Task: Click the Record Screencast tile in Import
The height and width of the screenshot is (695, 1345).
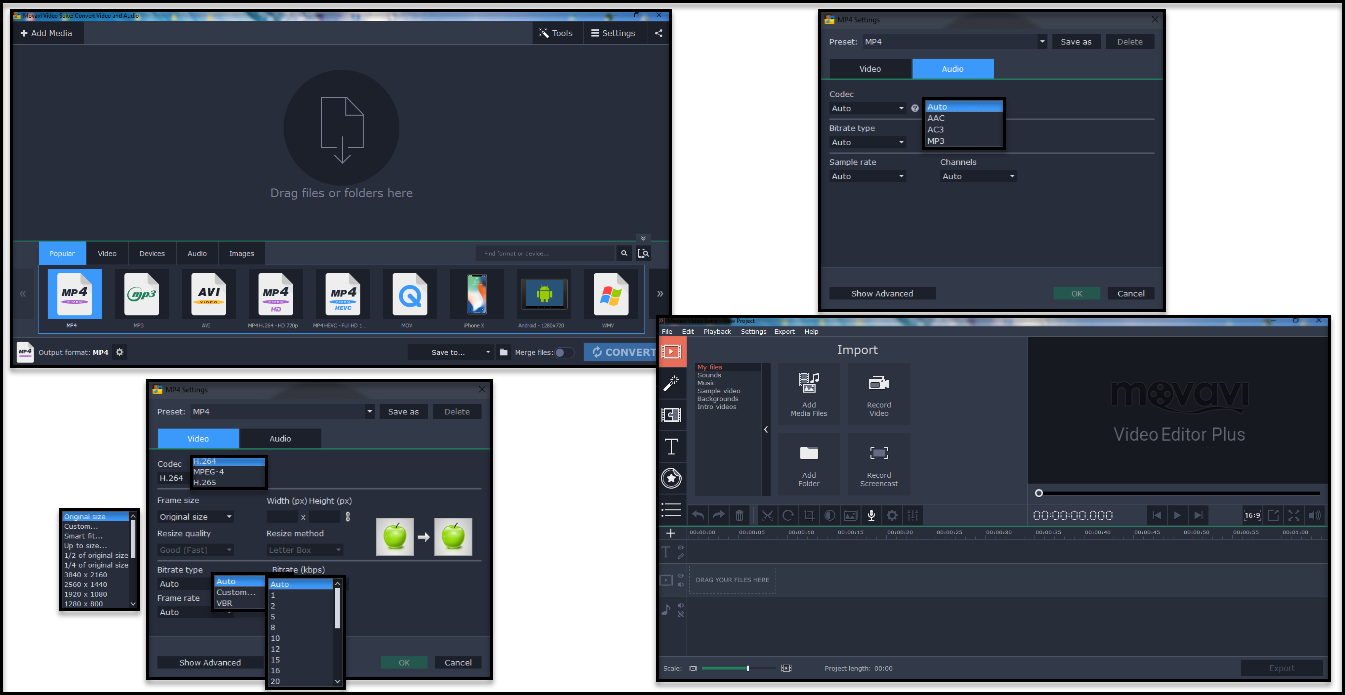Action: 879,464
